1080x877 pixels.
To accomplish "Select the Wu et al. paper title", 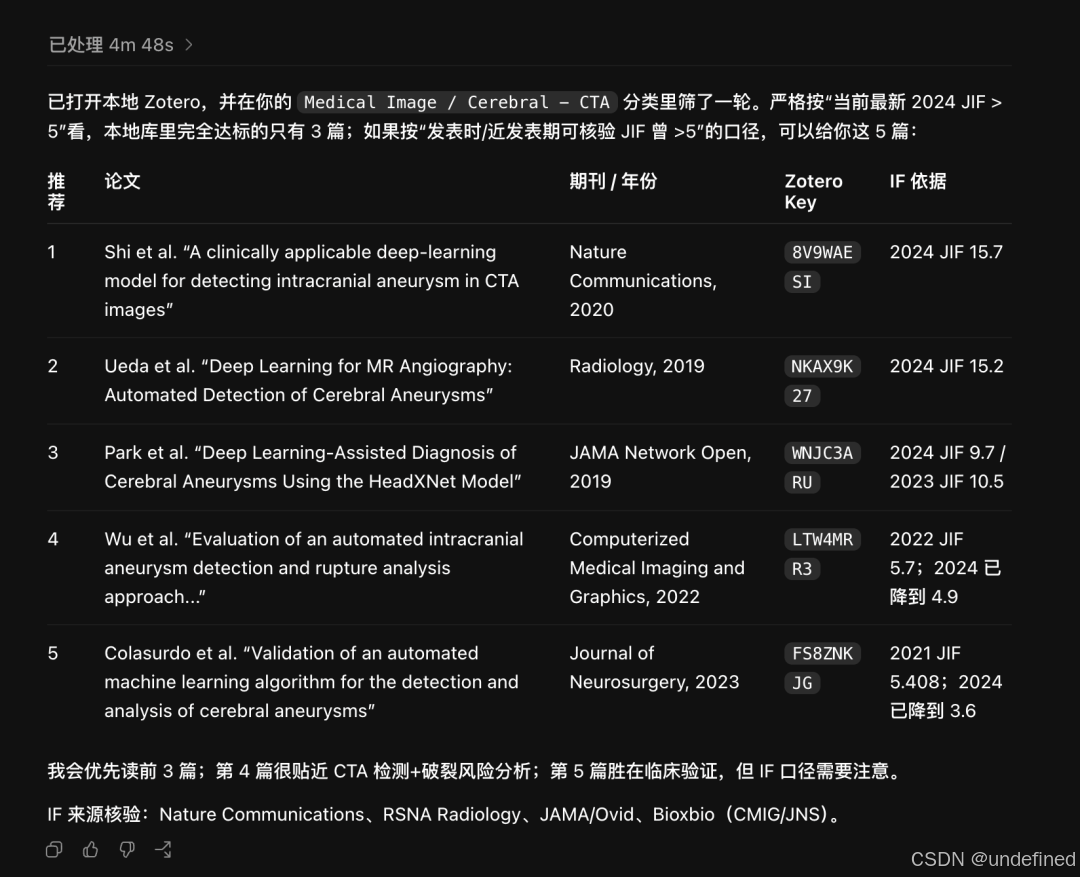I will tap(314, 568).
